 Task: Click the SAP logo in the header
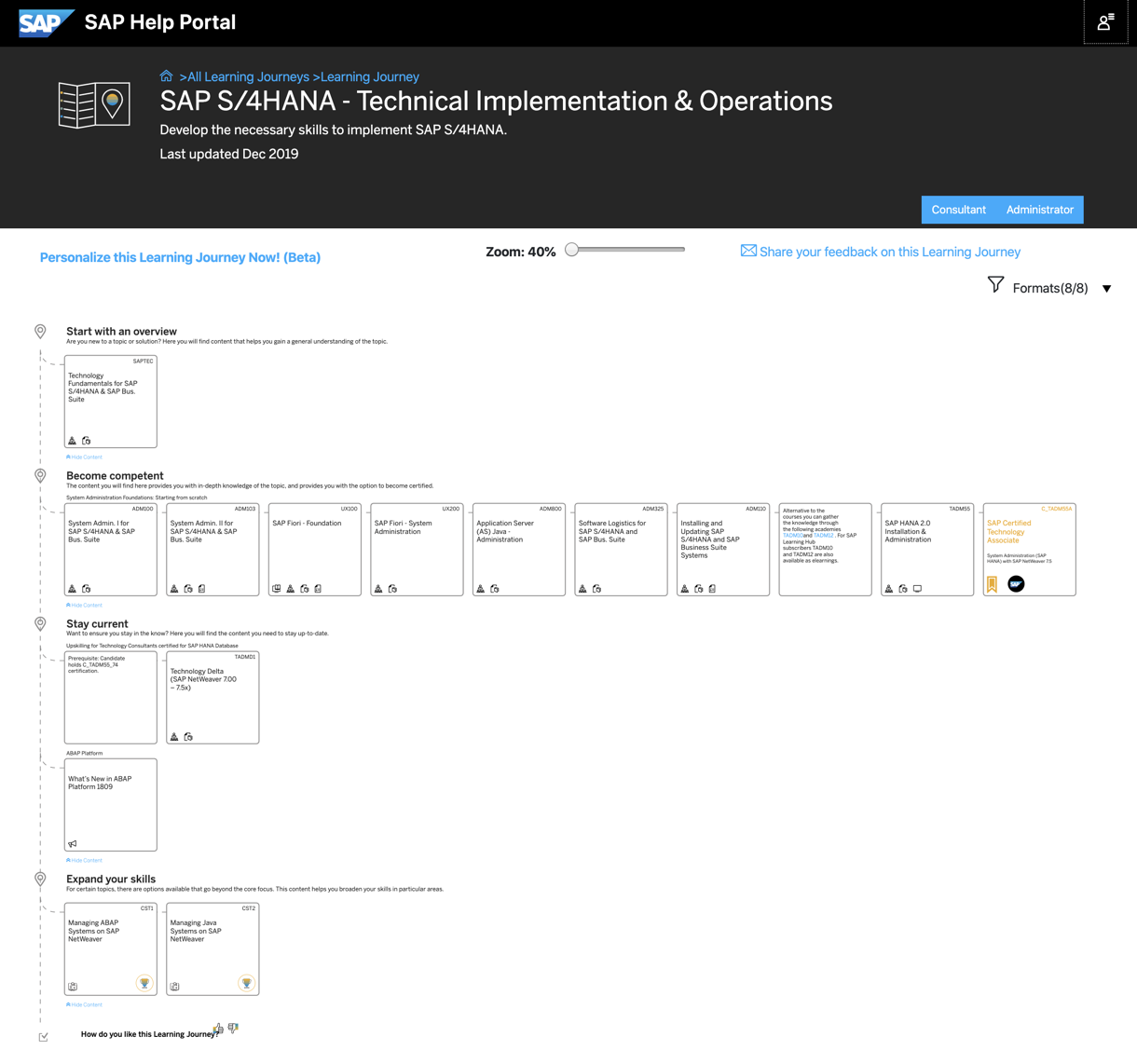(46, 22)
